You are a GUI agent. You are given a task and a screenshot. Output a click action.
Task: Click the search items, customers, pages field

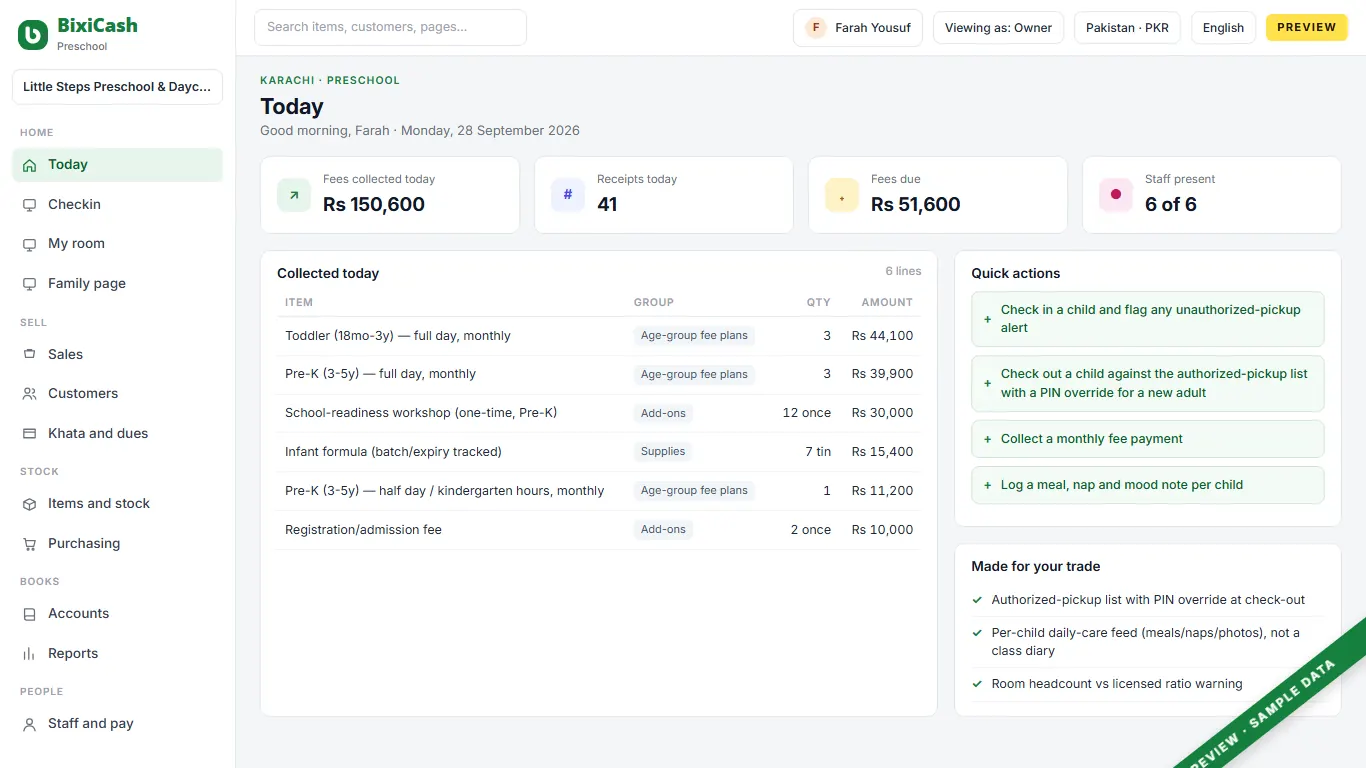(390, 28)
